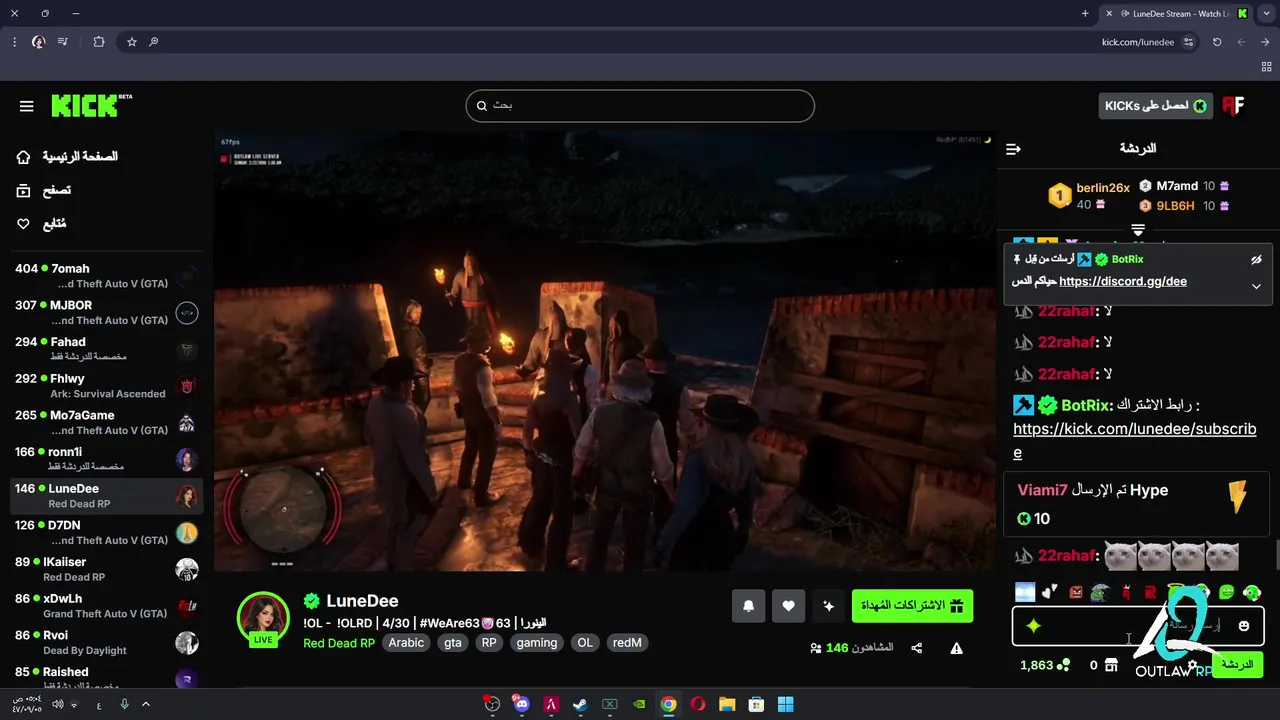Click the Viami7 Hype lightning icon
Image resolution: width=1280 pixels, height=720 pixels.
[1238, 497]
